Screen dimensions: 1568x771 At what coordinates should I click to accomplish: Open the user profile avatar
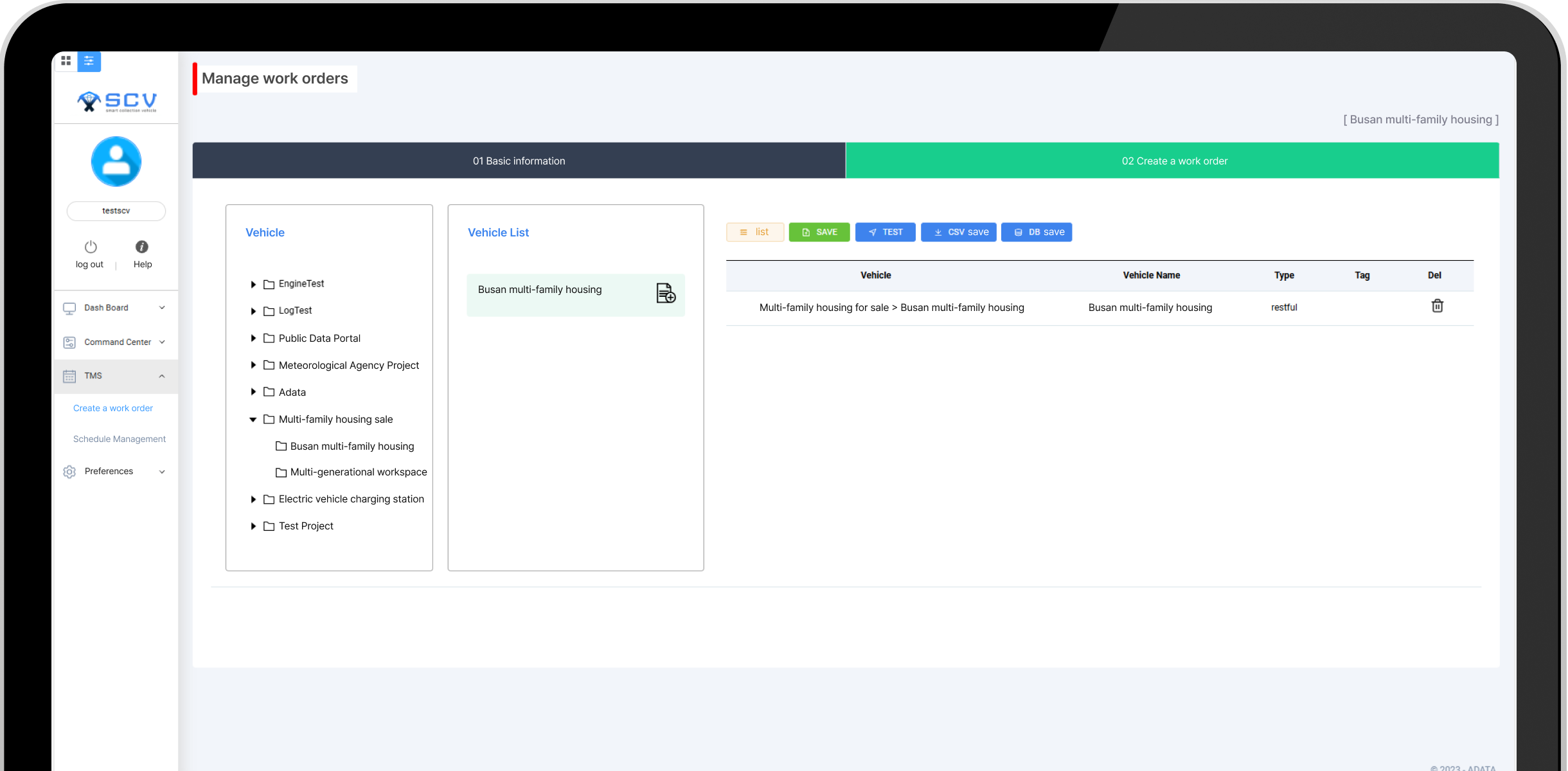pyautogui.click(x=116, y=161)
